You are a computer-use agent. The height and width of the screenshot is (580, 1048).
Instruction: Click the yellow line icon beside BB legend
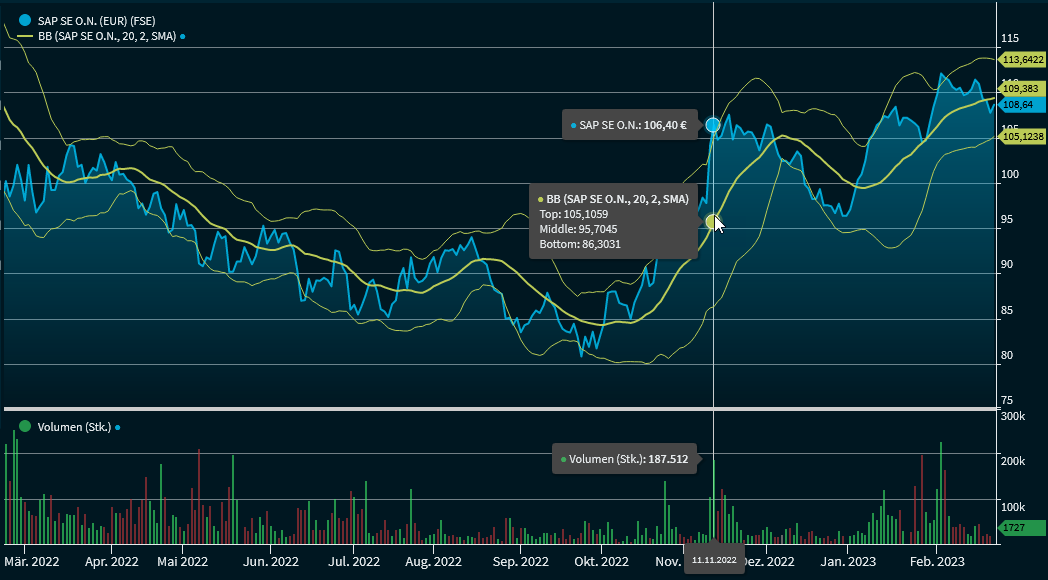(x=25, y=36)
